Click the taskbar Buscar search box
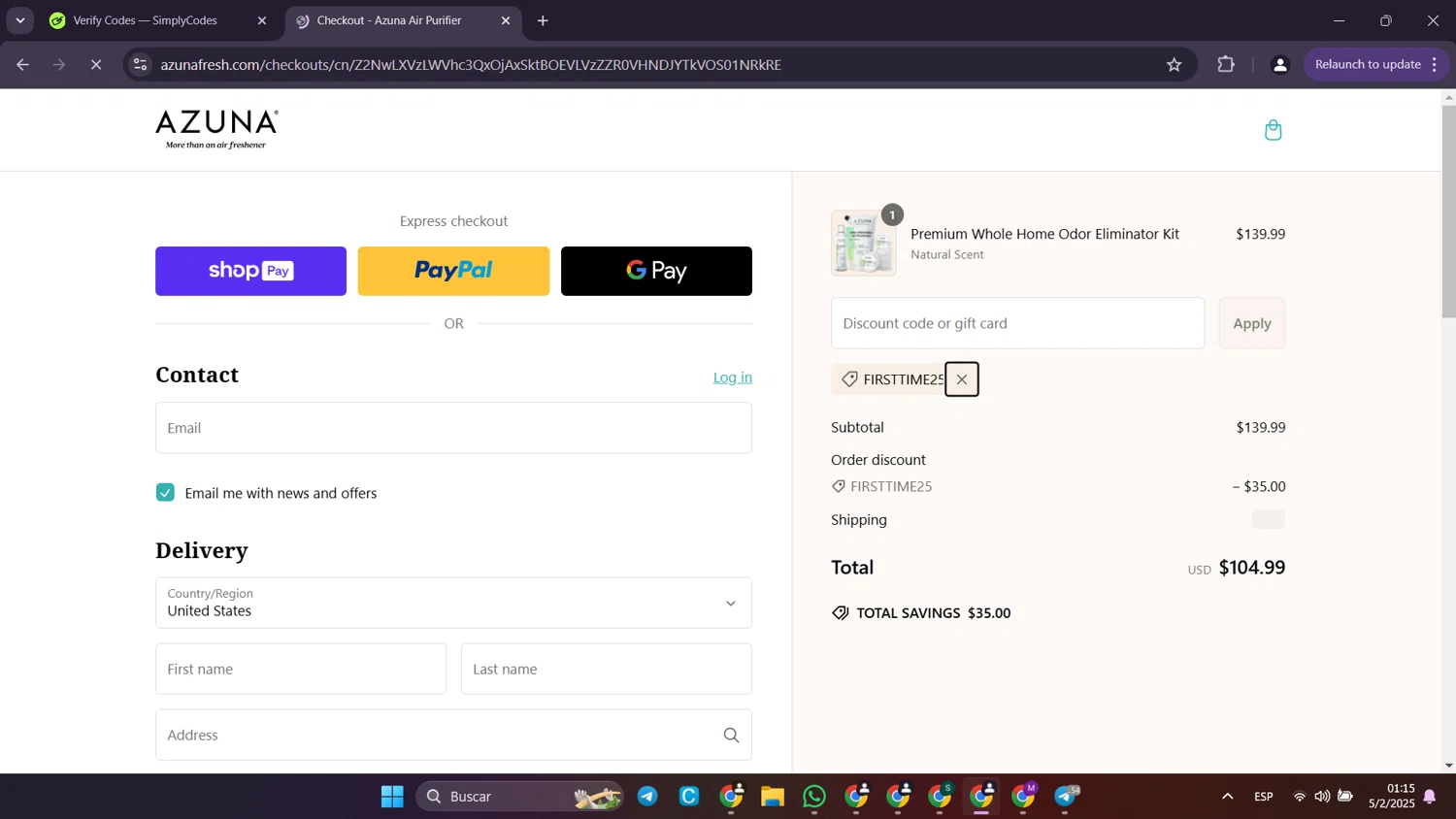 519,797
